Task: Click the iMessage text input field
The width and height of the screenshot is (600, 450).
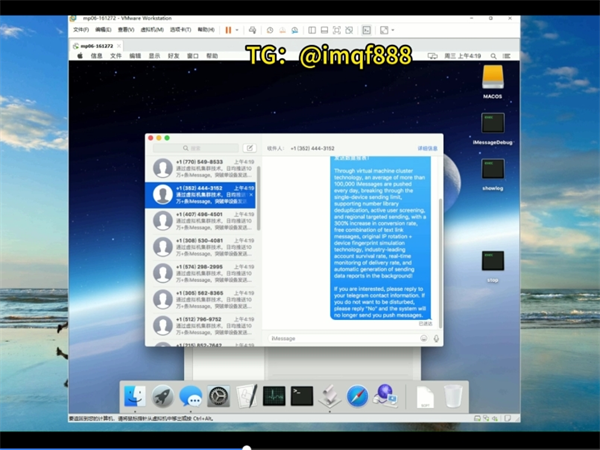Action: [x=340, y=338]
